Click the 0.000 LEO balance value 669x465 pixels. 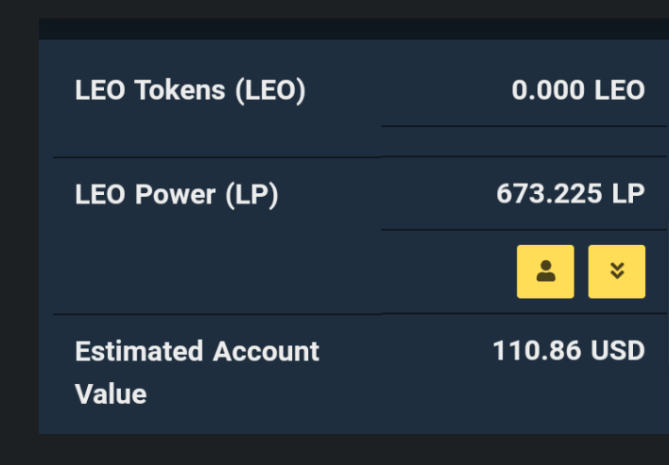578,90
